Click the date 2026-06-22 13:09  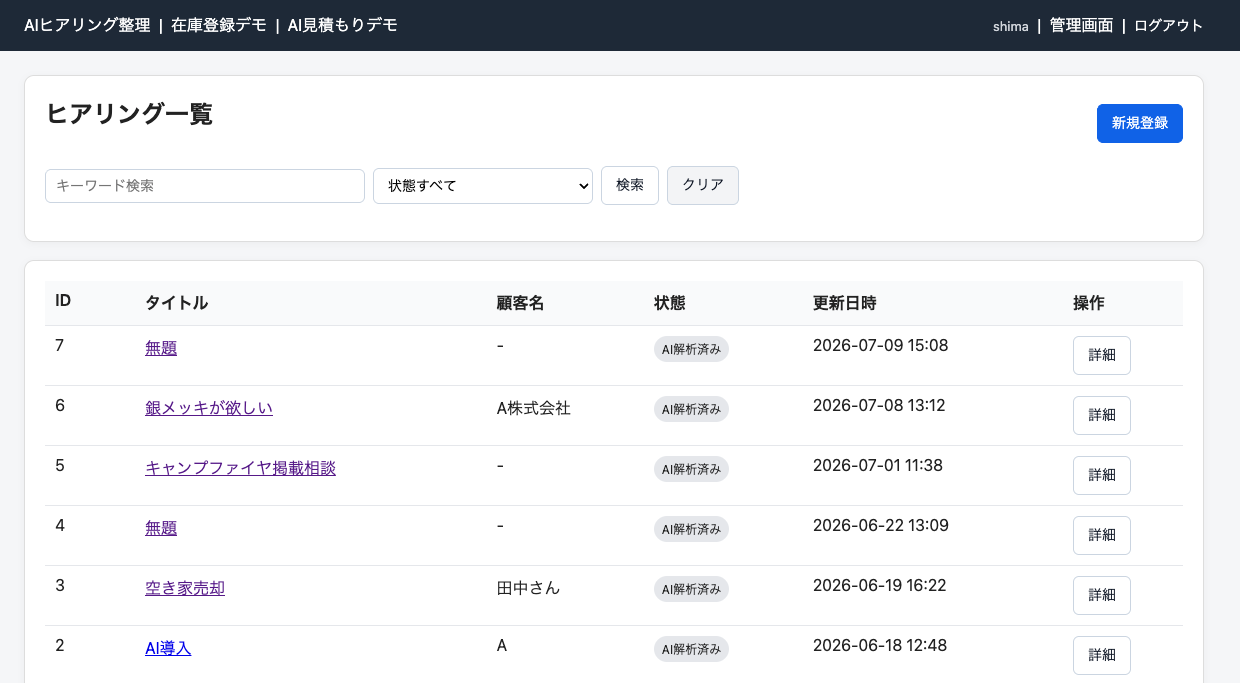pos(881,525)
